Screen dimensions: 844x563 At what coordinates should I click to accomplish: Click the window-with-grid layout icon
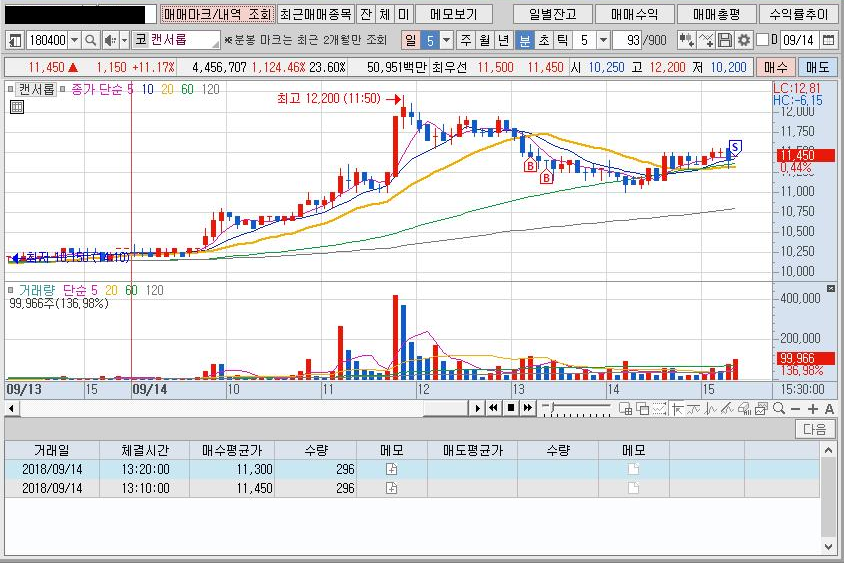click(x=625, y=409)
